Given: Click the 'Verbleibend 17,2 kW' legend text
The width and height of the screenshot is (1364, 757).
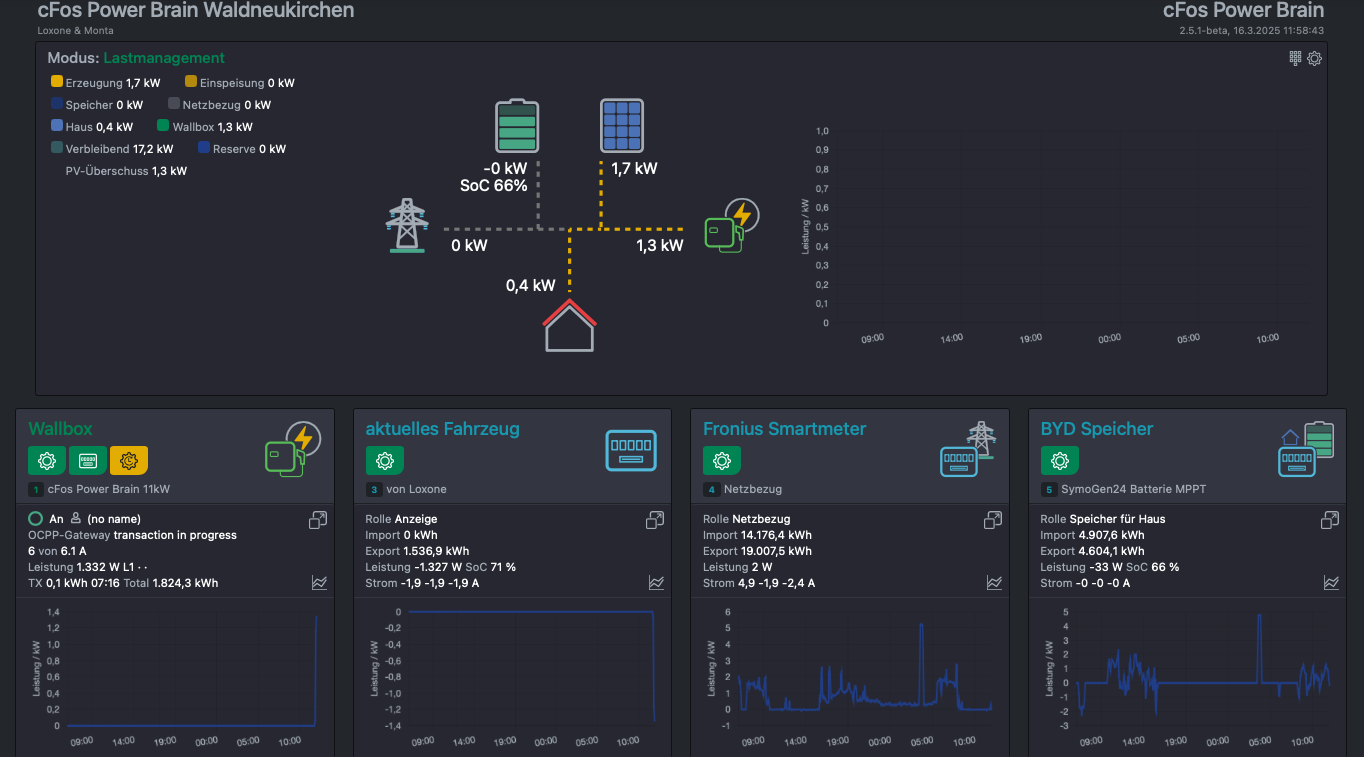Looking at the screenshot, I should pos(119,149).
